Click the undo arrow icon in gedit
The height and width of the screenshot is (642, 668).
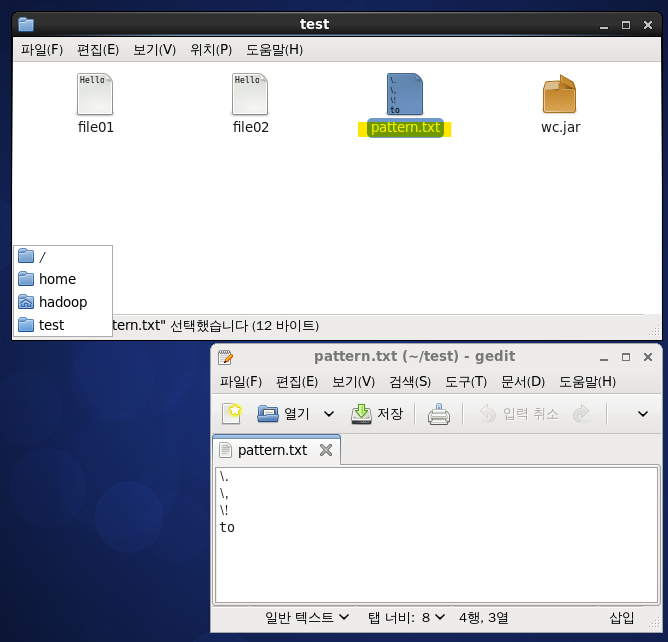pos(488,413)
